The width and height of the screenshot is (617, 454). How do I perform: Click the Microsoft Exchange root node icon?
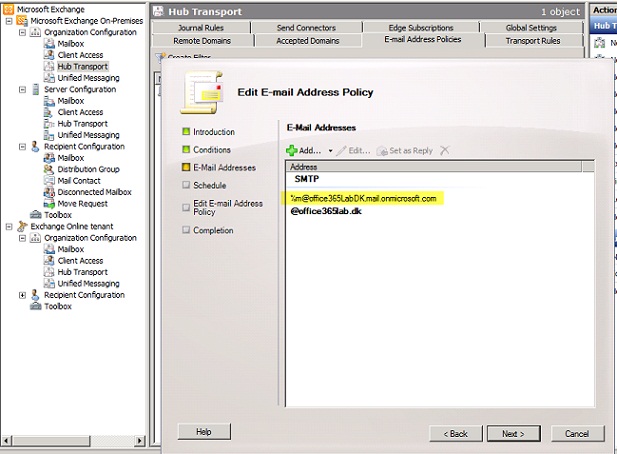point(8,9)
